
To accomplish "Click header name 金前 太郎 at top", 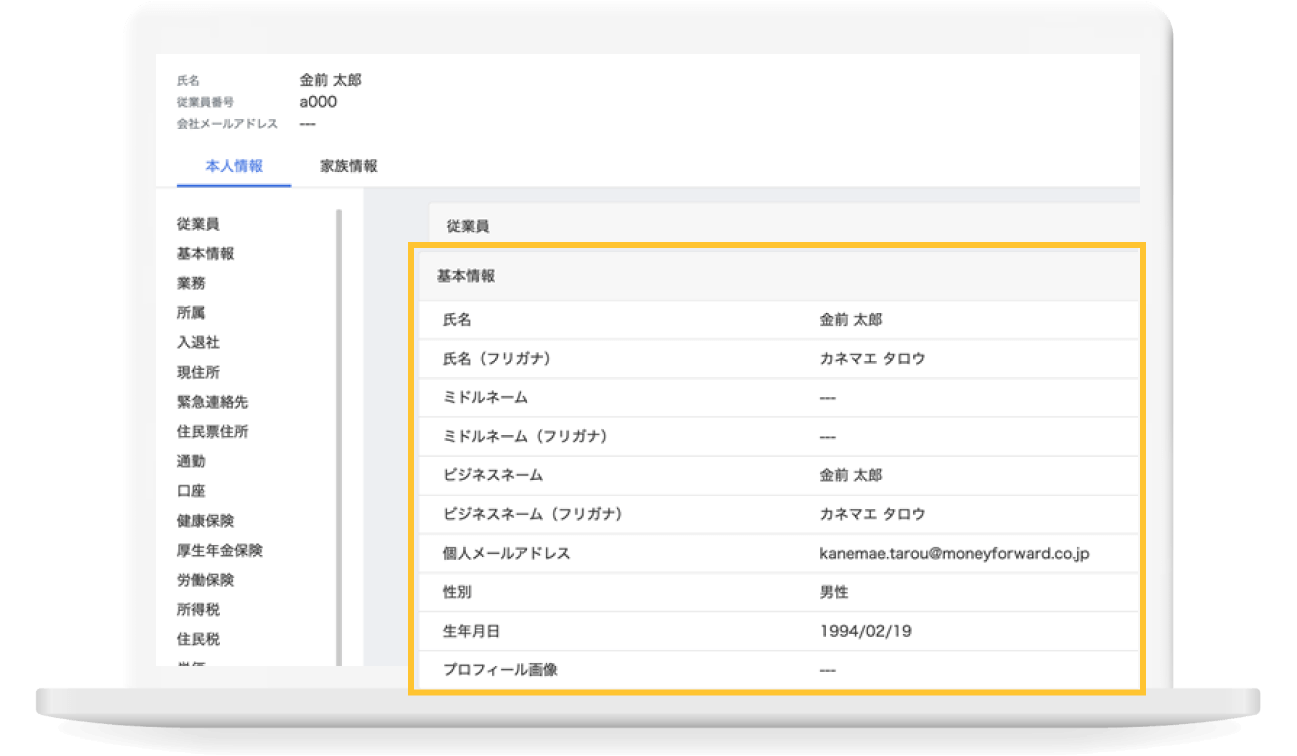I will click(330, 80).
